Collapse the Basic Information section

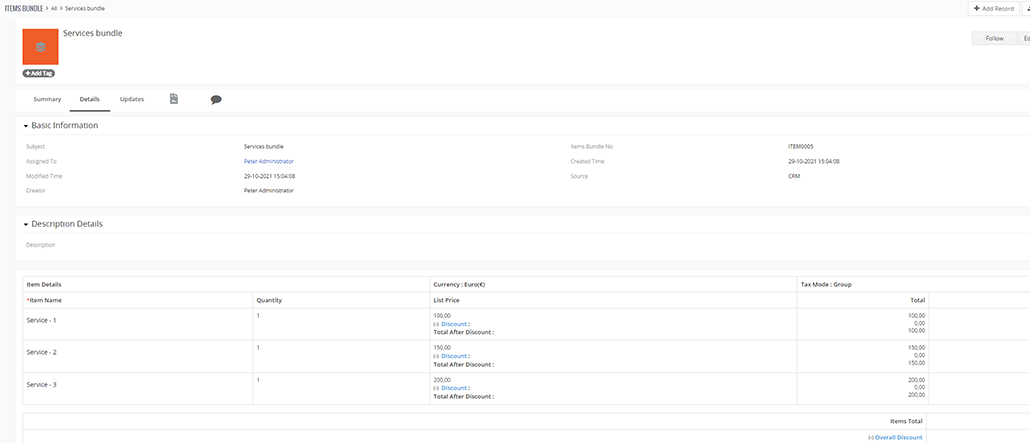coord(26,126)
